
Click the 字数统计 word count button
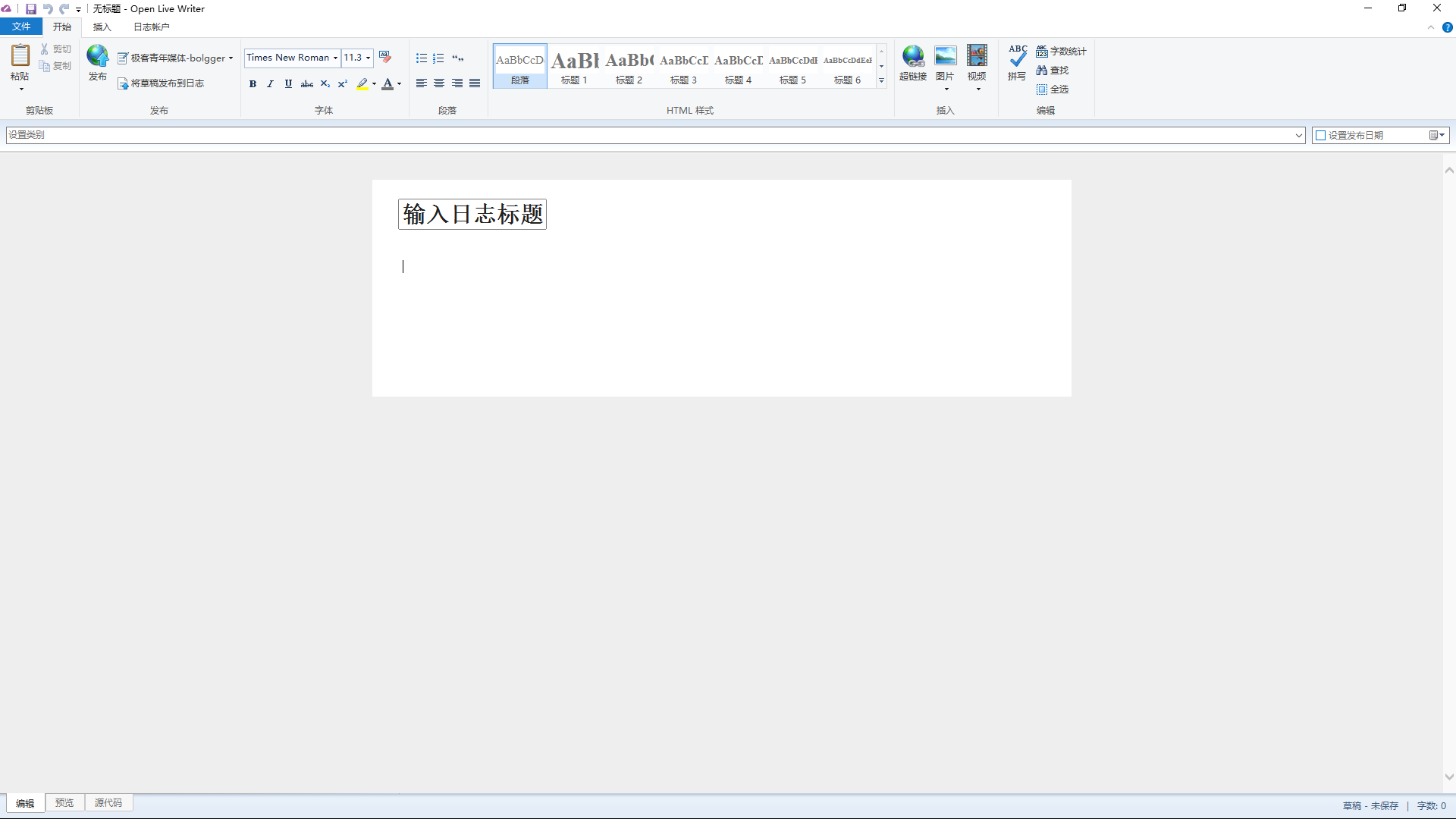(1061, 52)
